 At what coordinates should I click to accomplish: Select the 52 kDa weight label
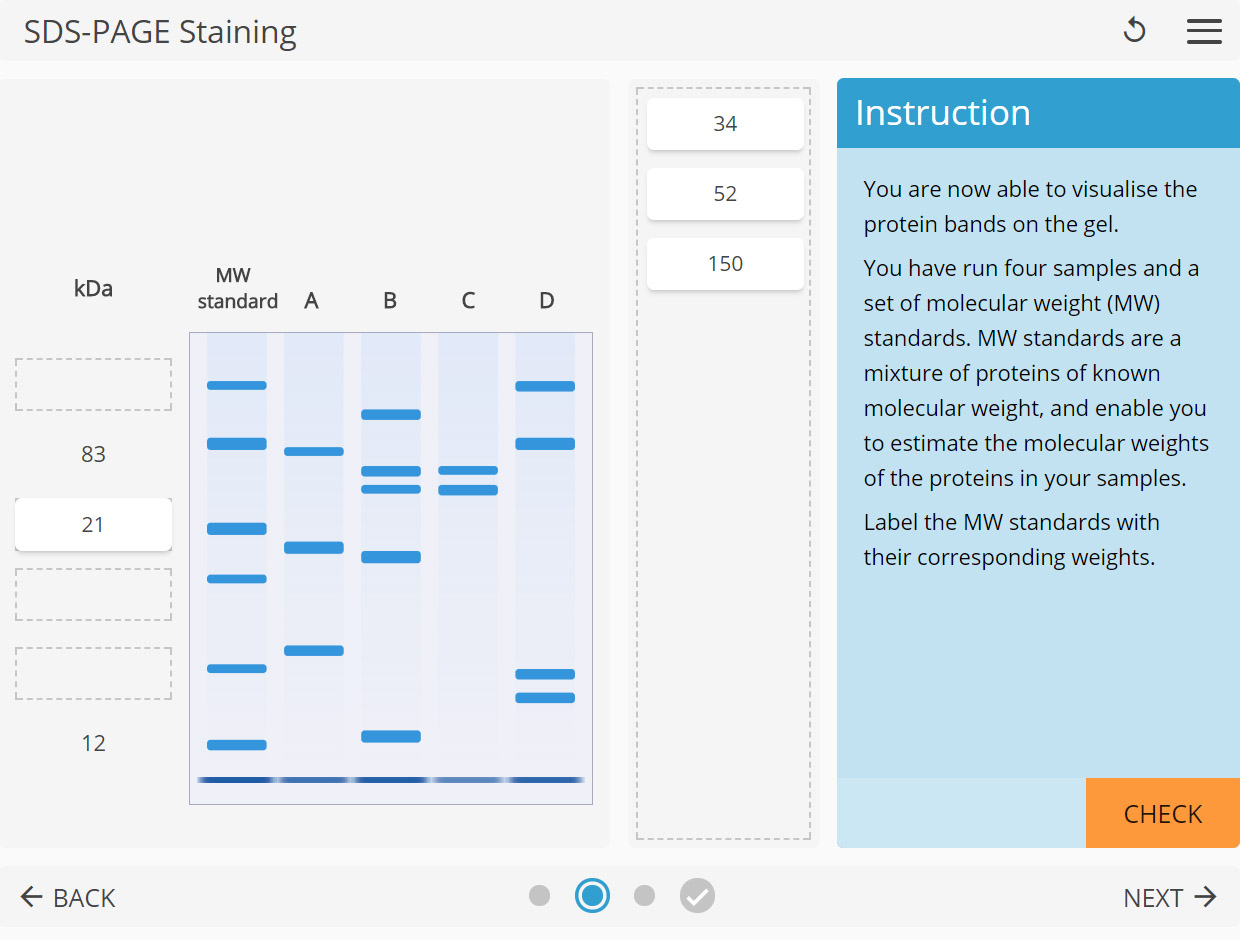725,193
